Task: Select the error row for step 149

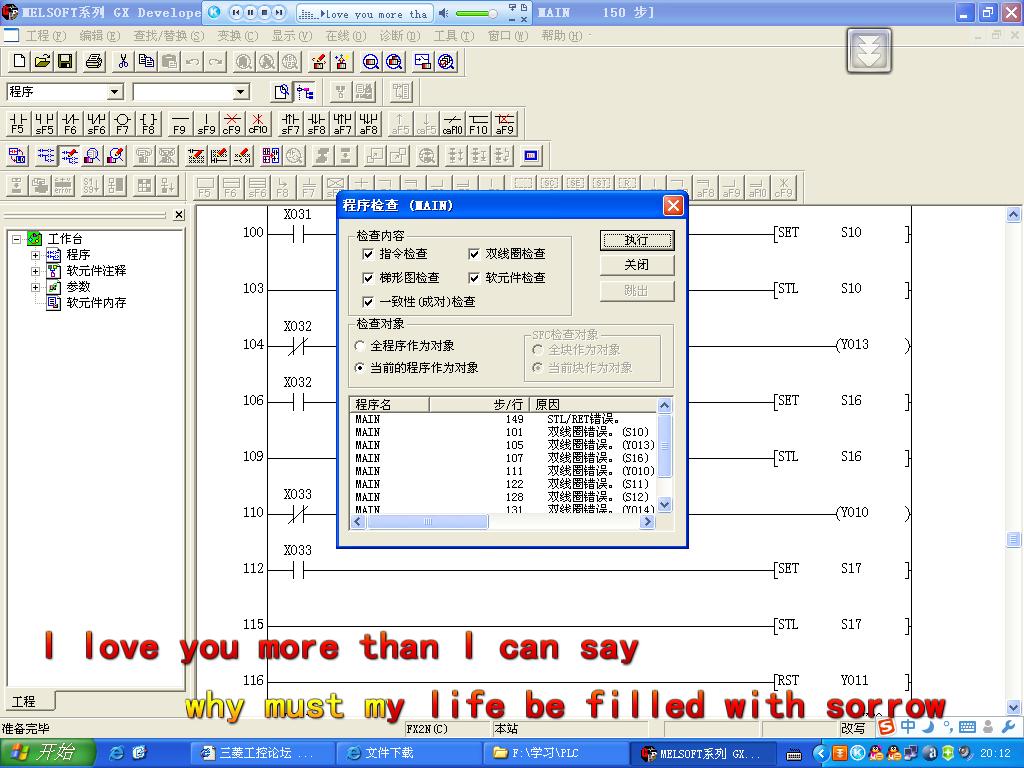Action: (500, 419)
